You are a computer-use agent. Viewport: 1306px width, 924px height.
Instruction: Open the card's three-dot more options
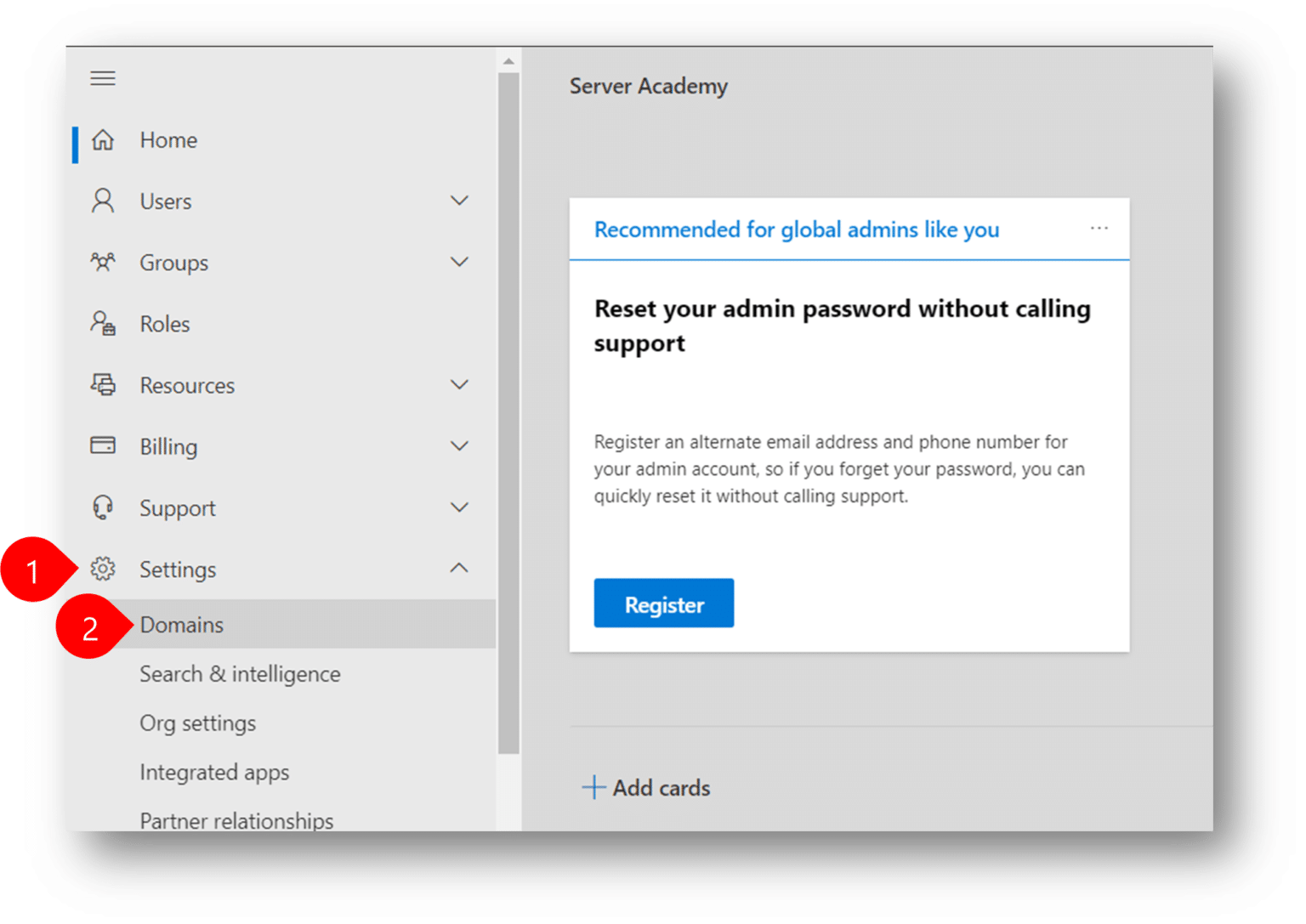pyautogui.click(x=1099, y=229)
